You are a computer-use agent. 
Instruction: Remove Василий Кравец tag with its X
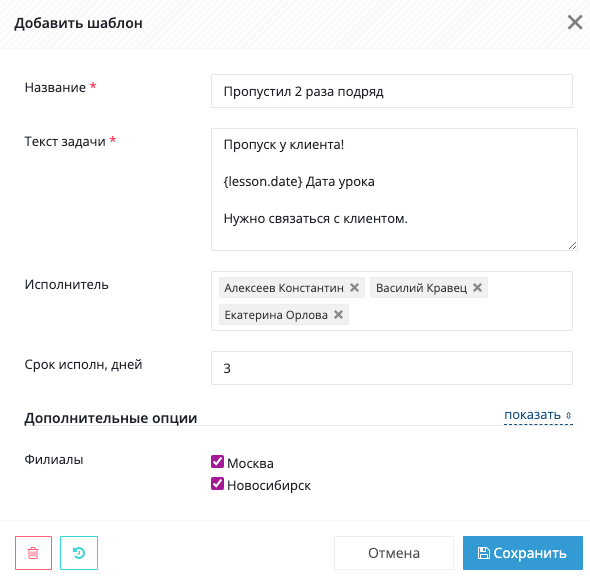(477, 287)
